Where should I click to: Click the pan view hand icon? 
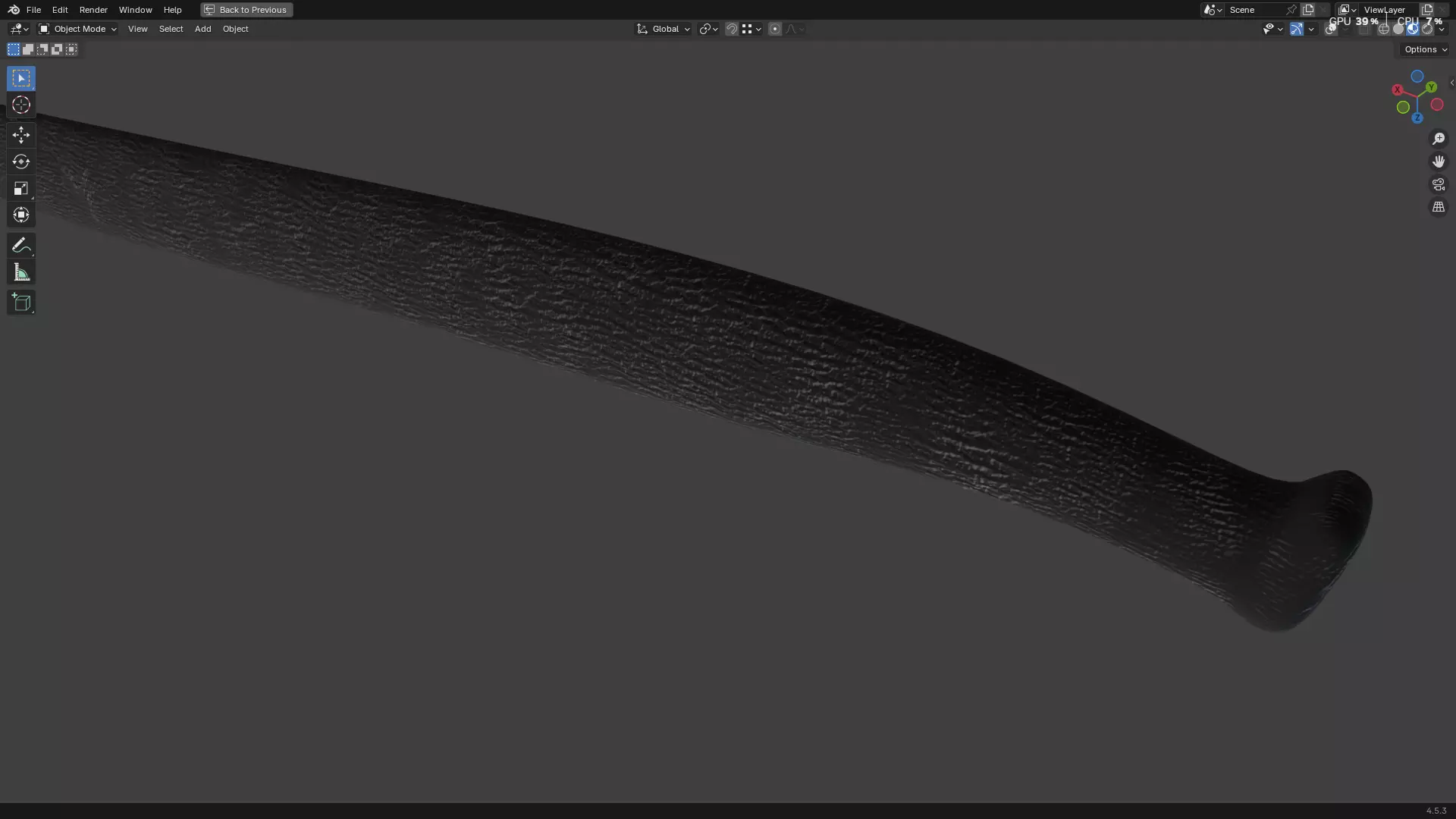click(x=1439, y=162)
